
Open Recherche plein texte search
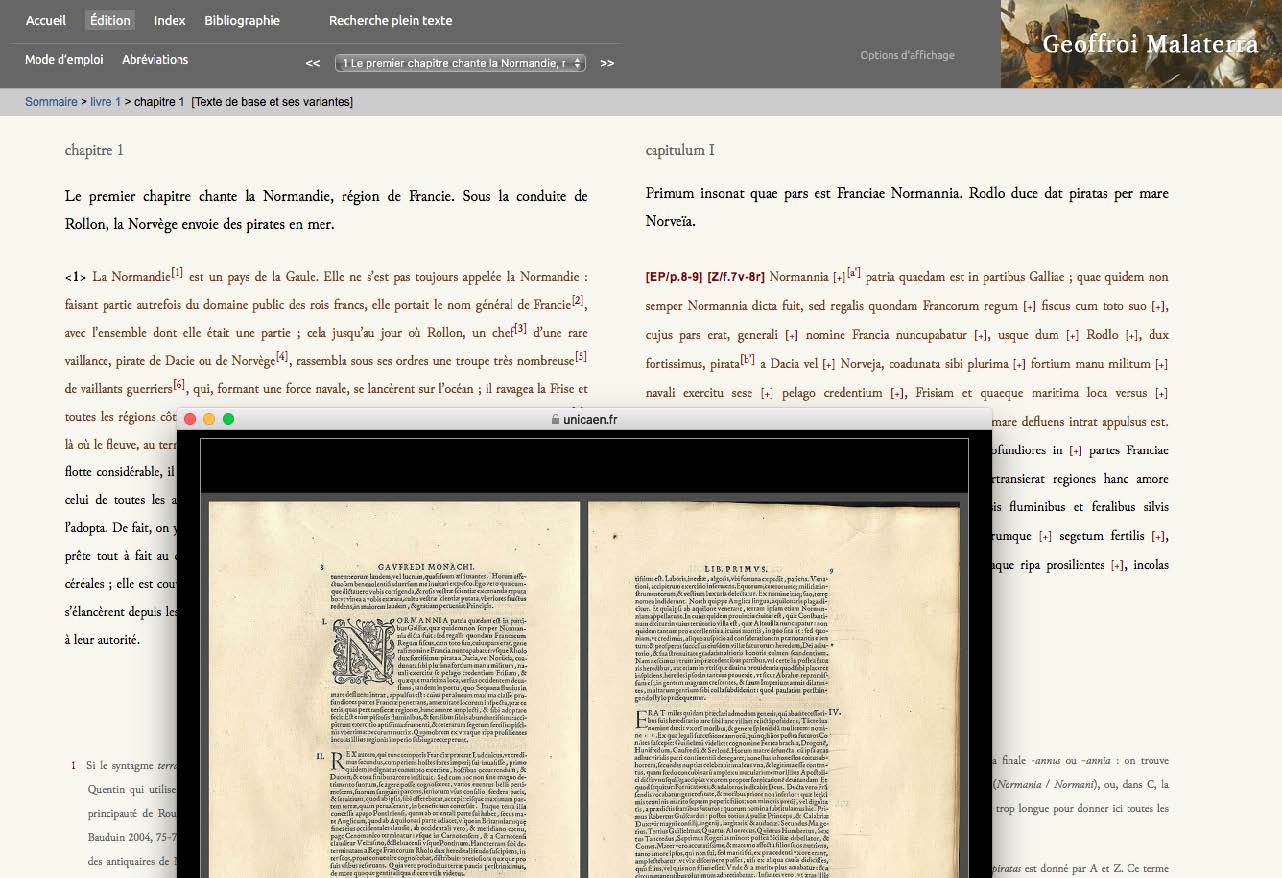pyautogui.click(x=390, y=20)
